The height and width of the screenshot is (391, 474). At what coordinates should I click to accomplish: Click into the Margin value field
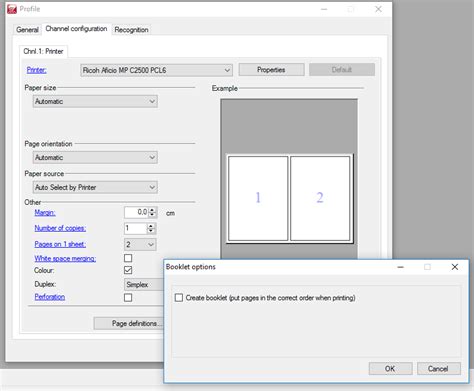click(136, 212)
